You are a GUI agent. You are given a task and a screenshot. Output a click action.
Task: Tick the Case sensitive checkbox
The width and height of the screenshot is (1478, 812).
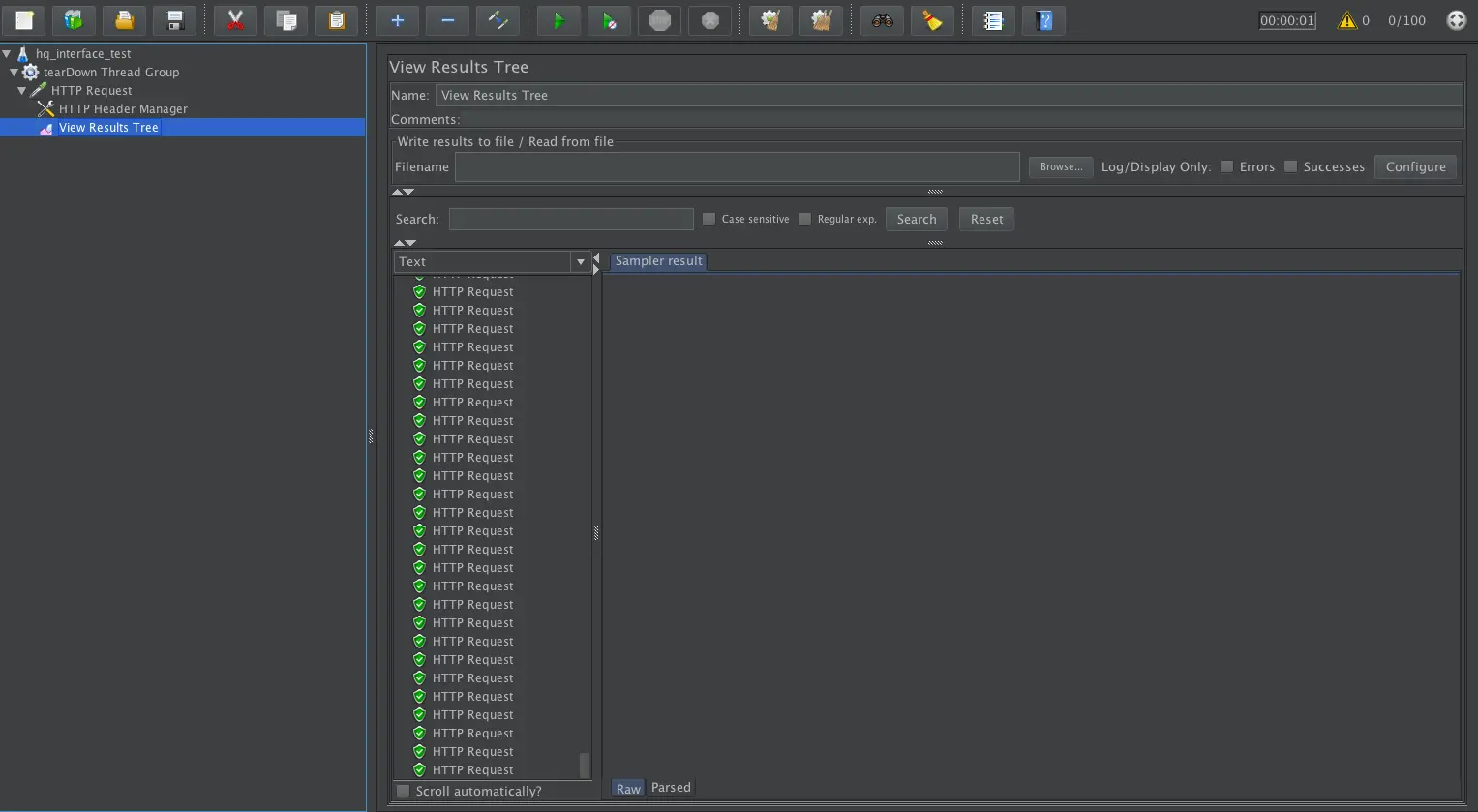pyautogui.click(x=709, y=219)
